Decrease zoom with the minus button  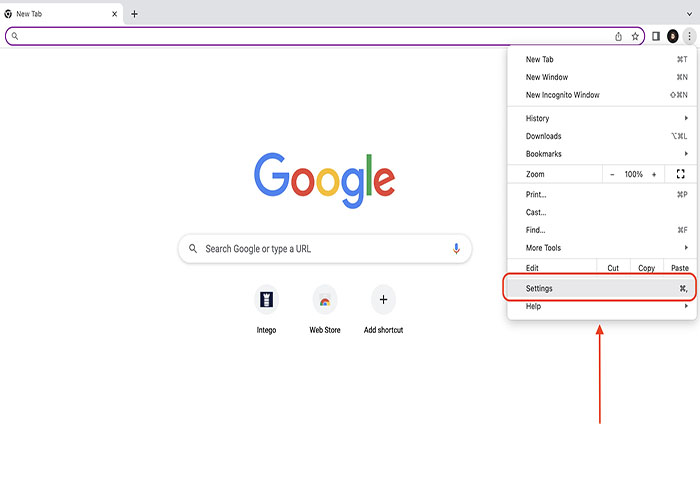(x=613, y=174)
